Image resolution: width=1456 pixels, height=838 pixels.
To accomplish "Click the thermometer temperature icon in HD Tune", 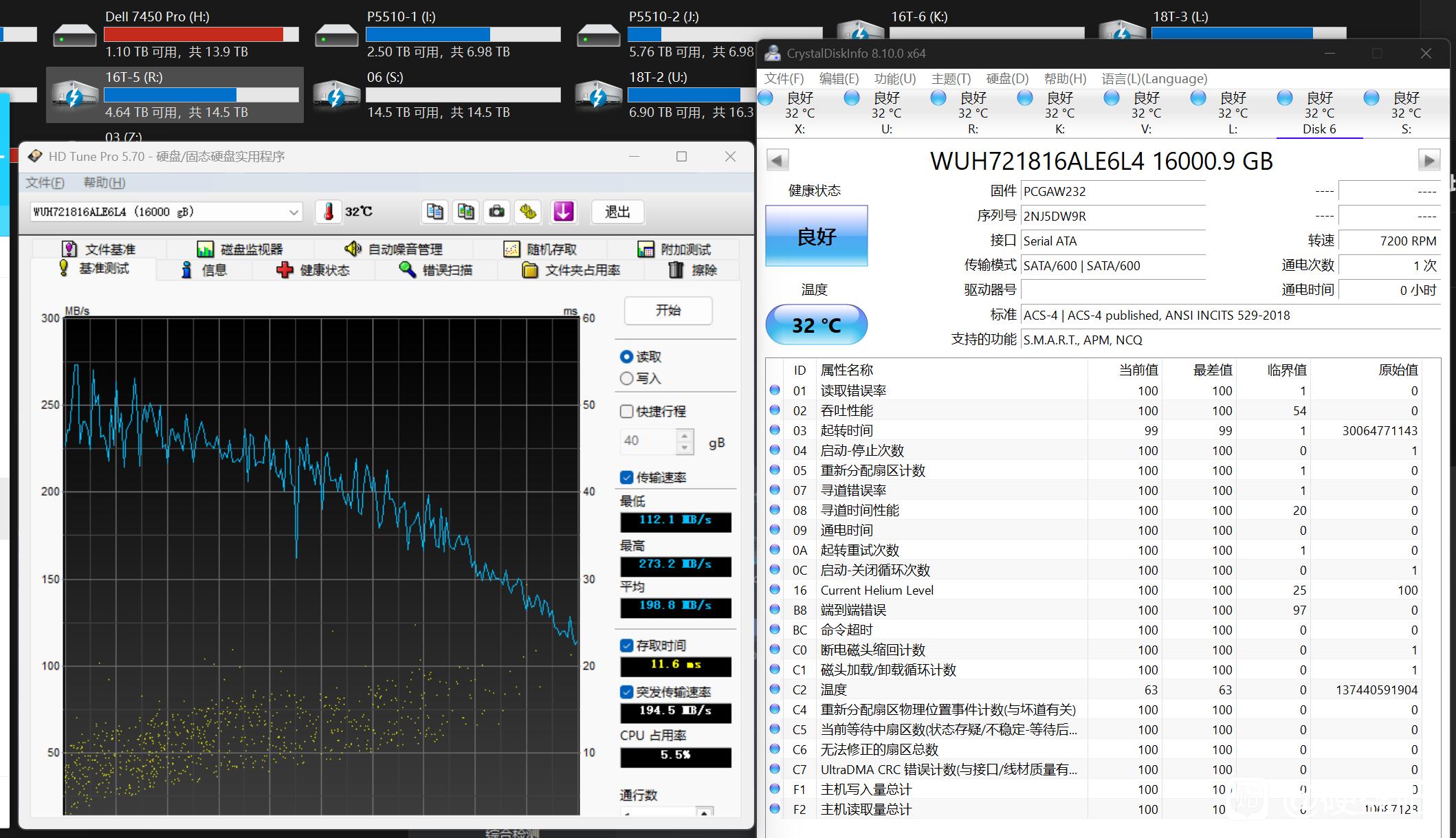I will coord(329,212).
